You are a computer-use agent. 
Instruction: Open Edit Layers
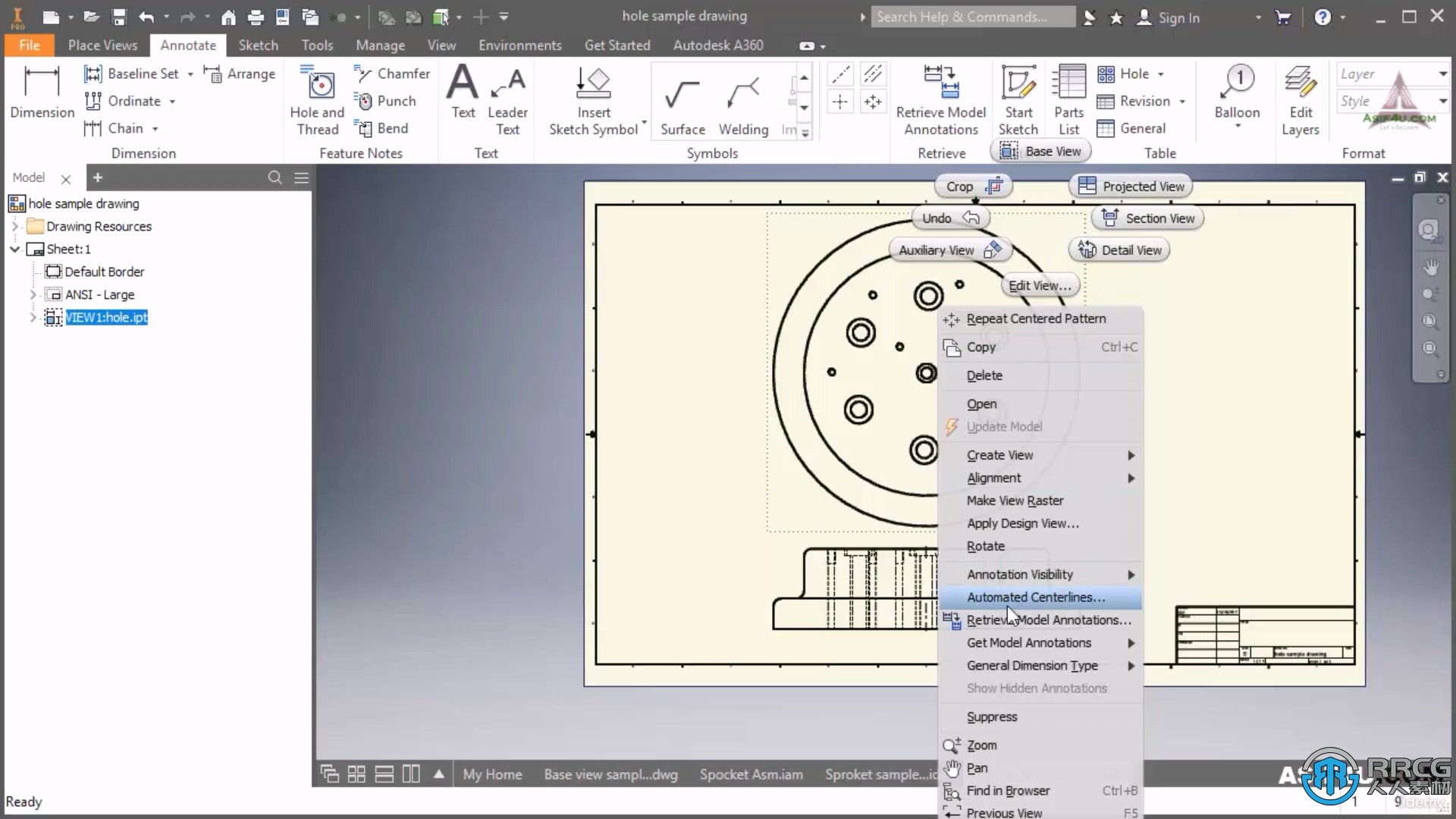[1301, 100]
